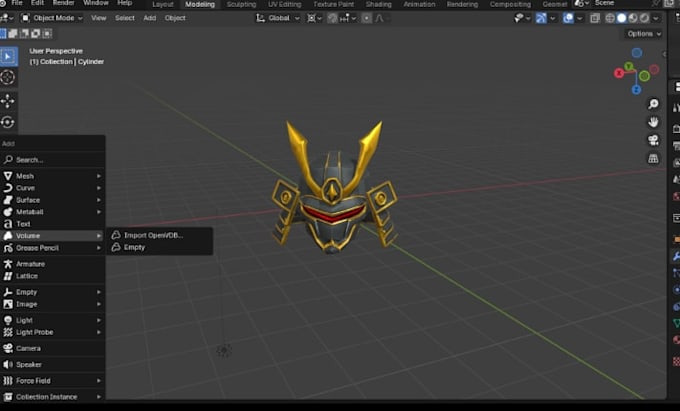Image resolution: width=680 pixels, height=411 pixels.
Task: Click the Tool properties tab icon
Action: 676,108
